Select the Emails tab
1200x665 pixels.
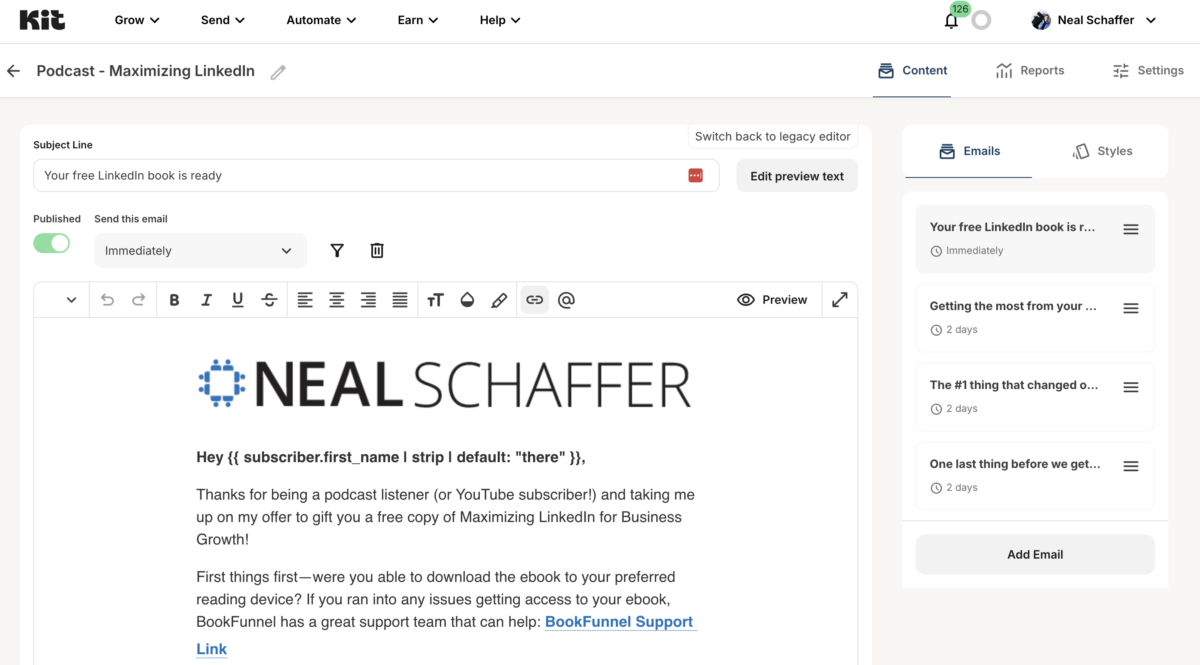(x=969, y=151)
